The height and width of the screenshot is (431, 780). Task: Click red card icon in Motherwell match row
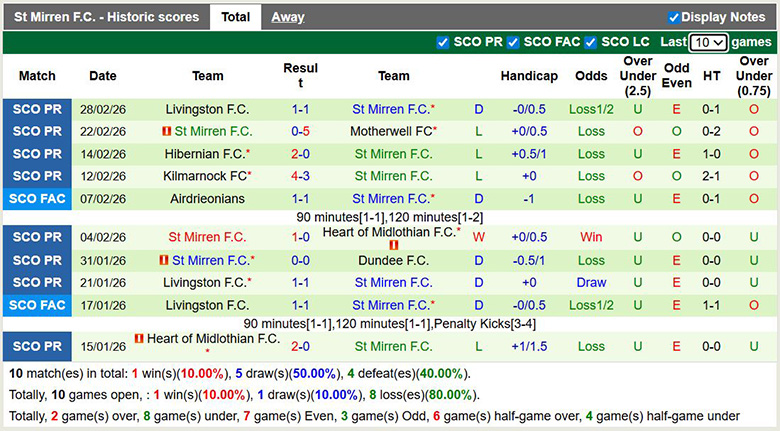[x=165, y=131]
